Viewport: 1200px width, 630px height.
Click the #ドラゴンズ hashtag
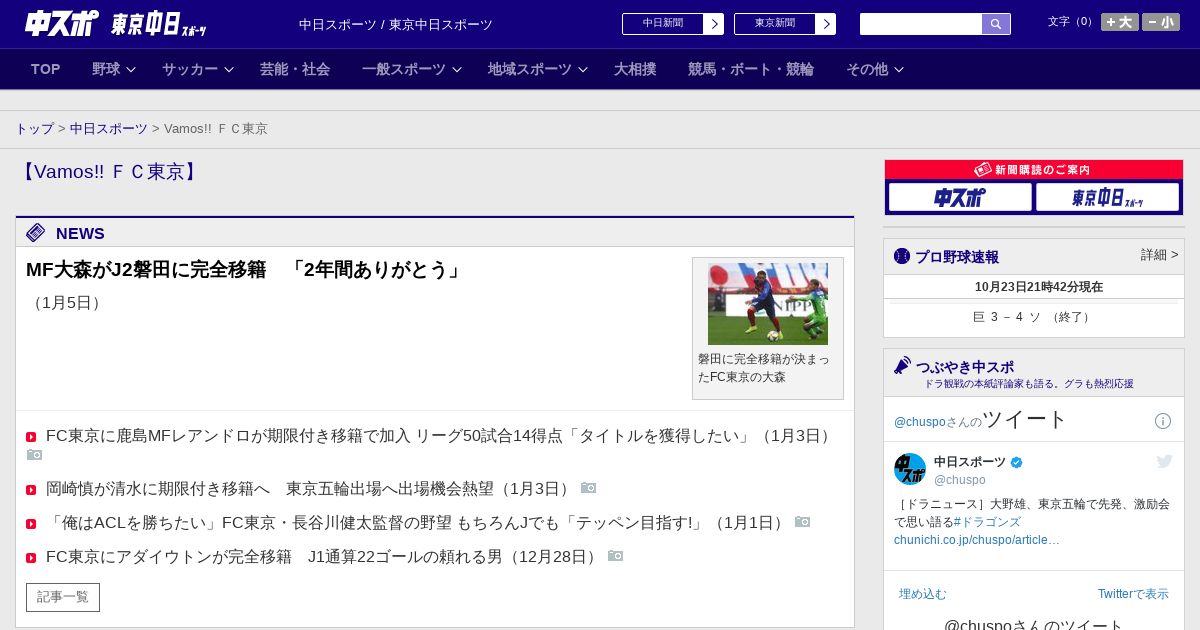pos(987,522)
